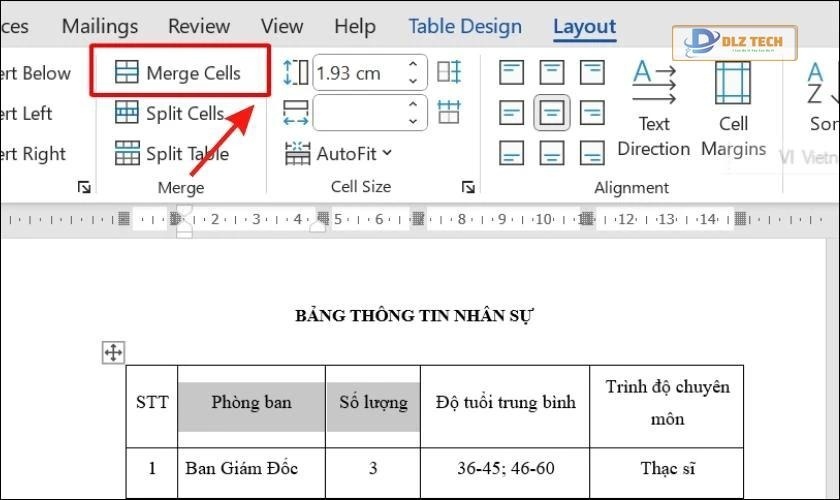Image resolution: width=840 pixels, height=500 pixels.
Task: Open Cell Margins settings
Action: pos(733,109)
